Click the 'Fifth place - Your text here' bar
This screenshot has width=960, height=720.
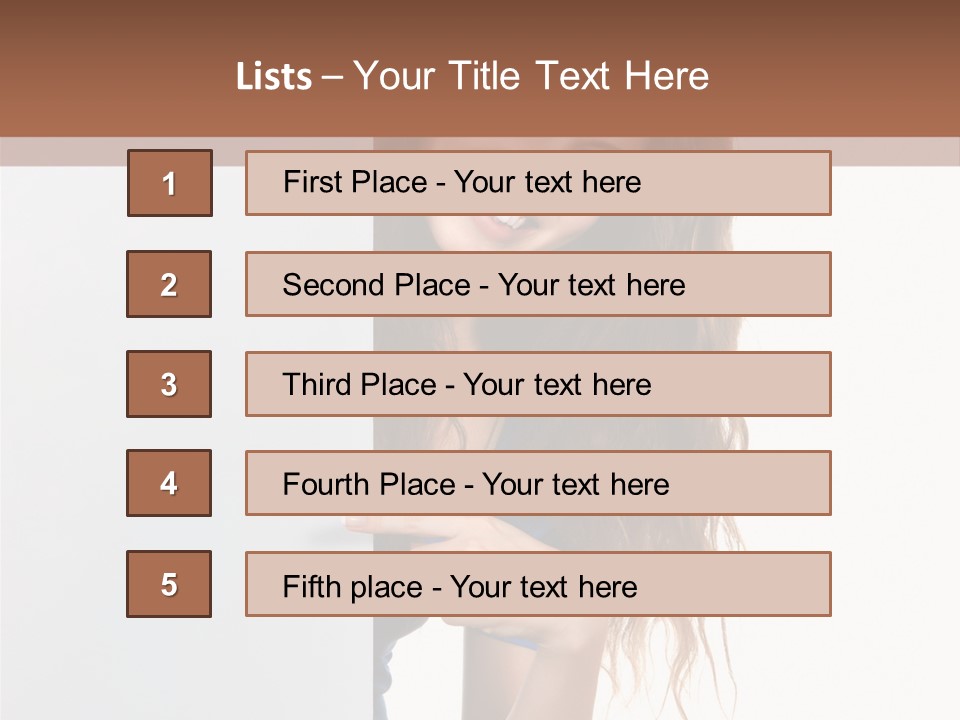coord(538,584)
